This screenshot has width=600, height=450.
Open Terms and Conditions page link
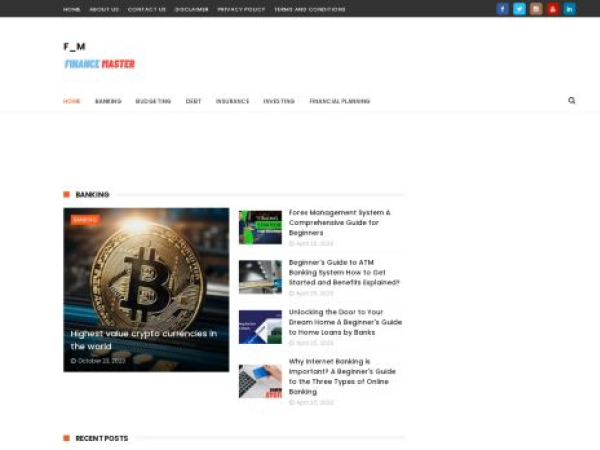(310, 9)
